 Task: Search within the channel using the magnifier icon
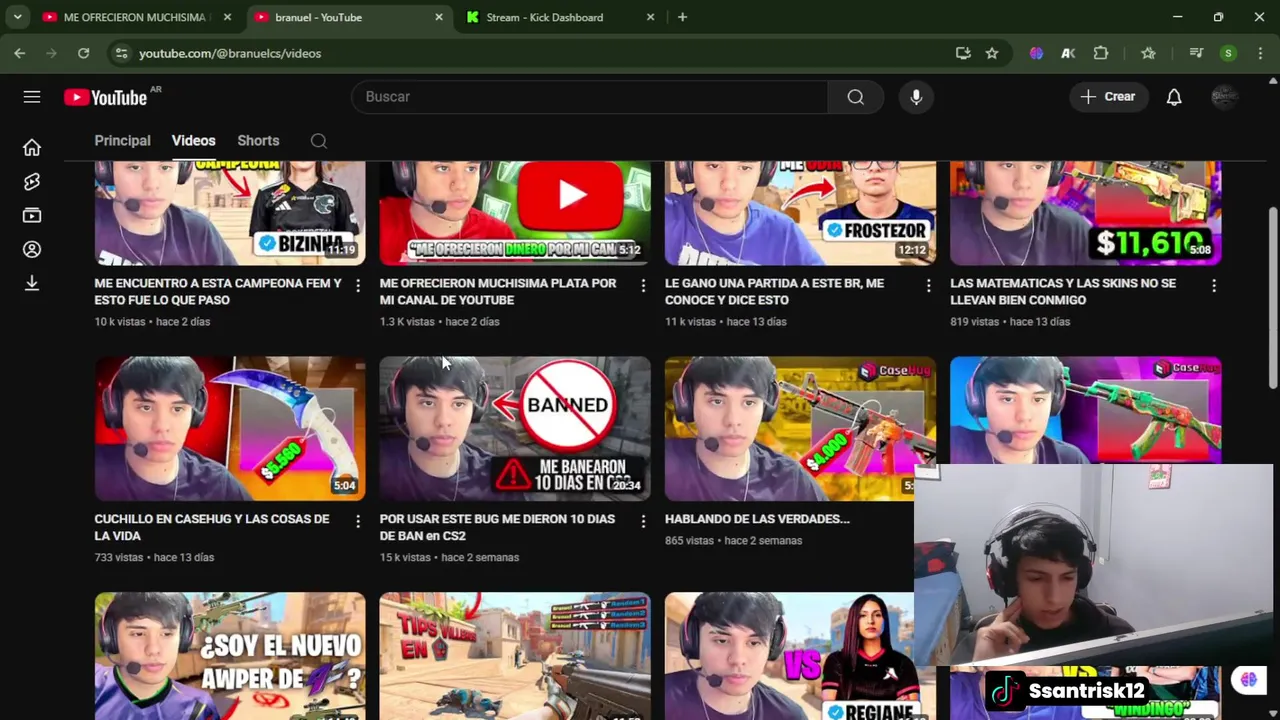coord(319,141)
